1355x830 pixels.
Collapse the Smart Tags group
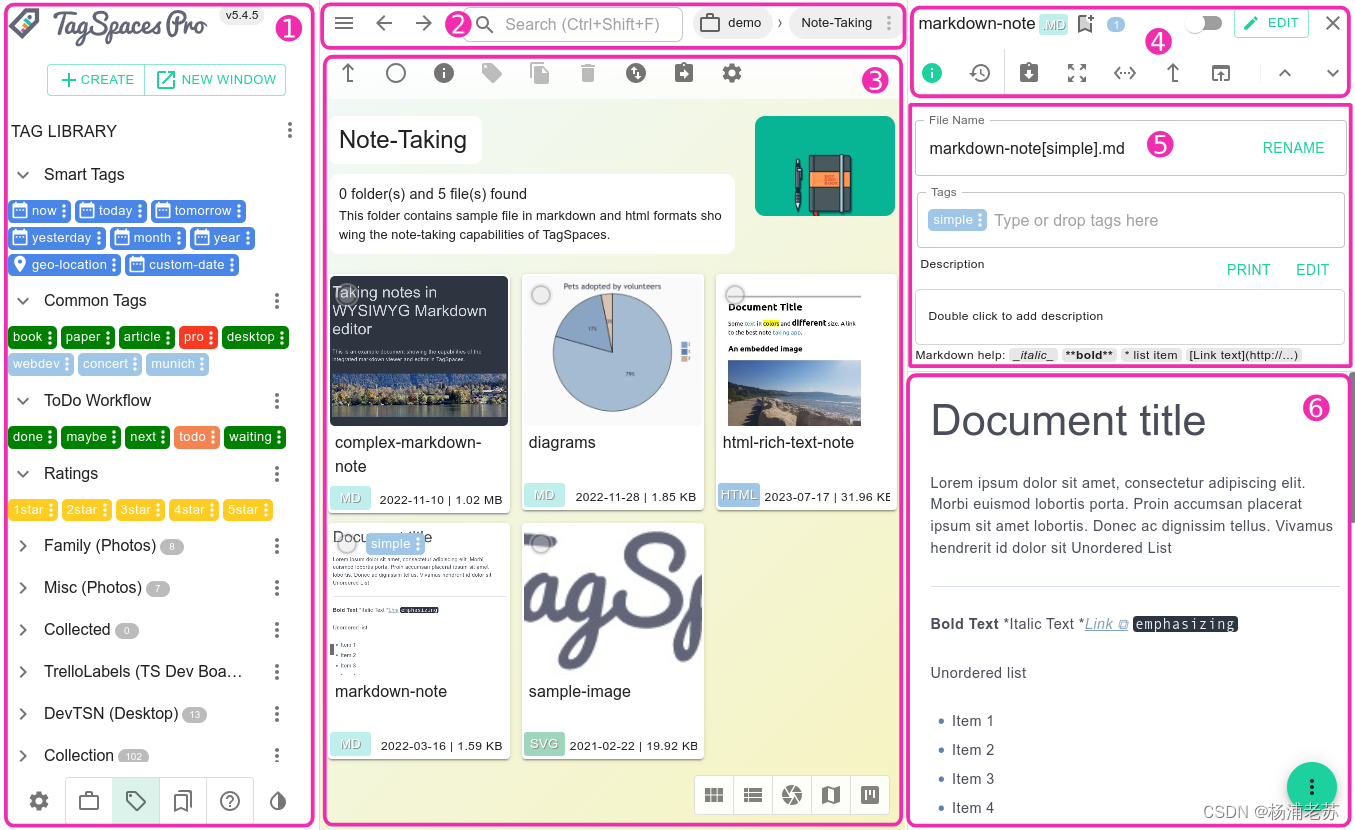[x=23, y=174]
